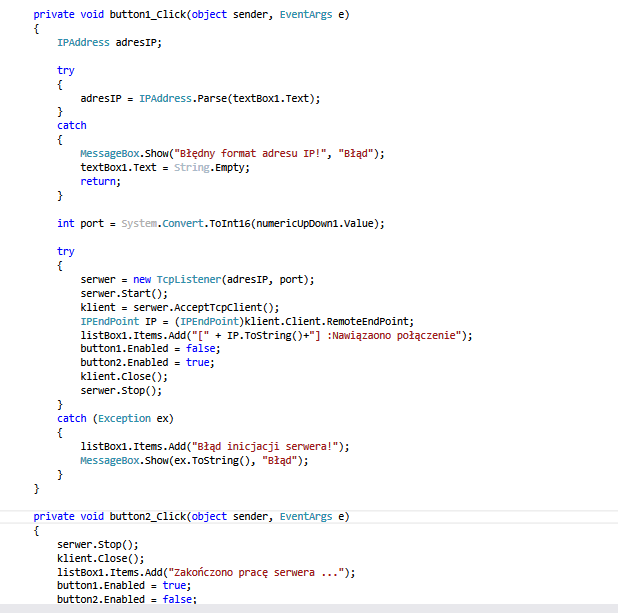Click the 'button1.Enabled = true;' line
This screenshot has height=613, width=618.
tap(124, 586)
